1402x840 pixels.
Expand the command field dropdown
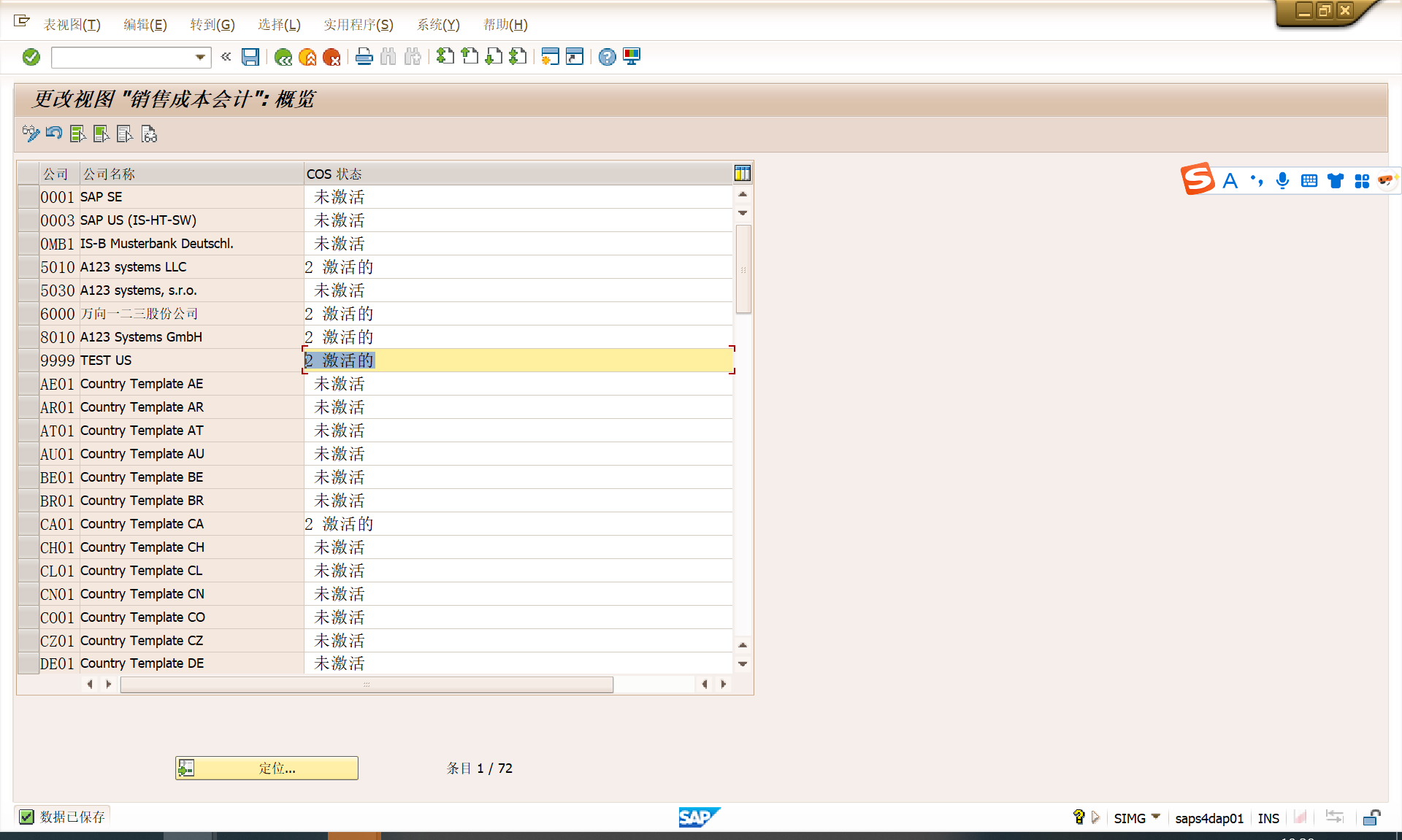200,57
